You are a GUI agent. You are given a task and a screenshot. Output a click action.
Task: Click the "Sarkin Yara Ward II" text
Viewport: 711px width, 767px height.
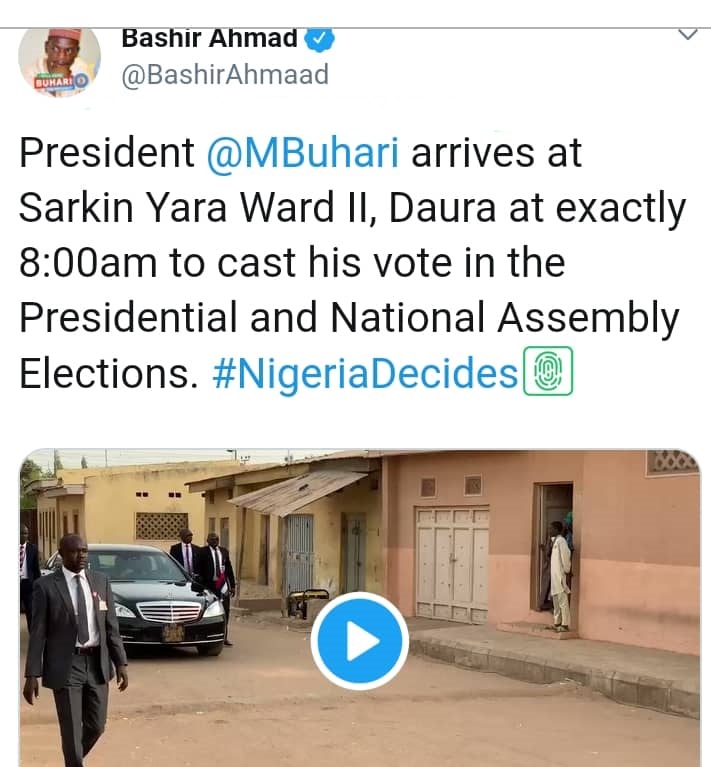pyautogui.click(x=195, y=208)
